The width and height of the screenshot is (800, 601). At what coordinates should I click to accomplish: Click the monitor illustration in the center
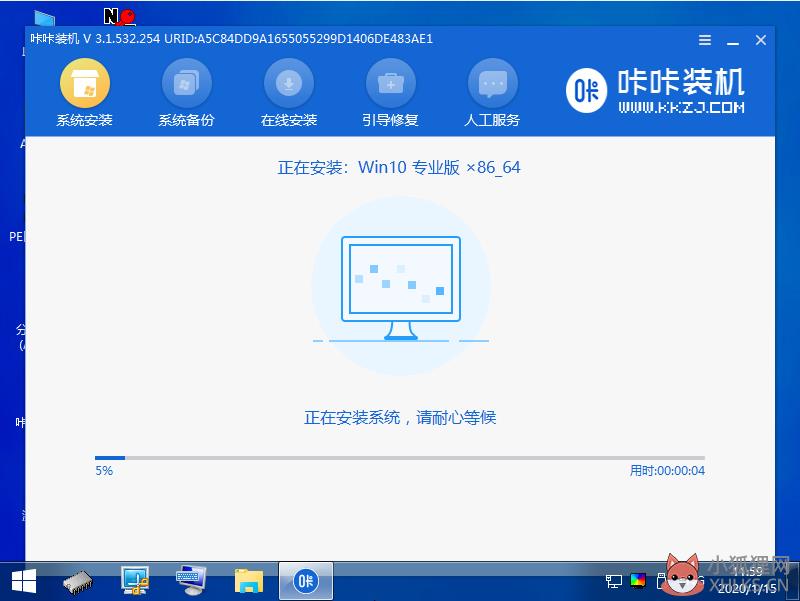click(x=401, y=288)
